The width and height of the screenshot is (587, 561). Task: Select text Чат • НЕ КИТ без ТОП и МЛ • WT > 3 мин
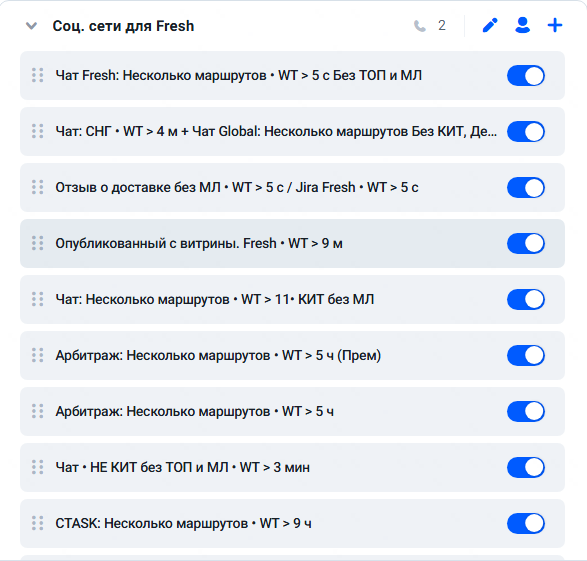click(183, 467)
